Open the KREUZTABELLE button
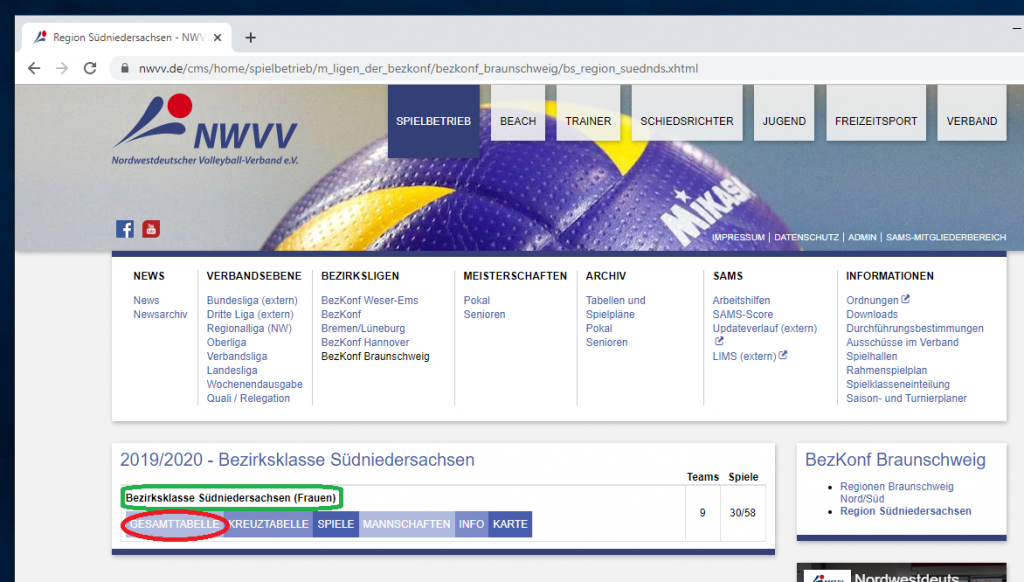 (268, 524)
